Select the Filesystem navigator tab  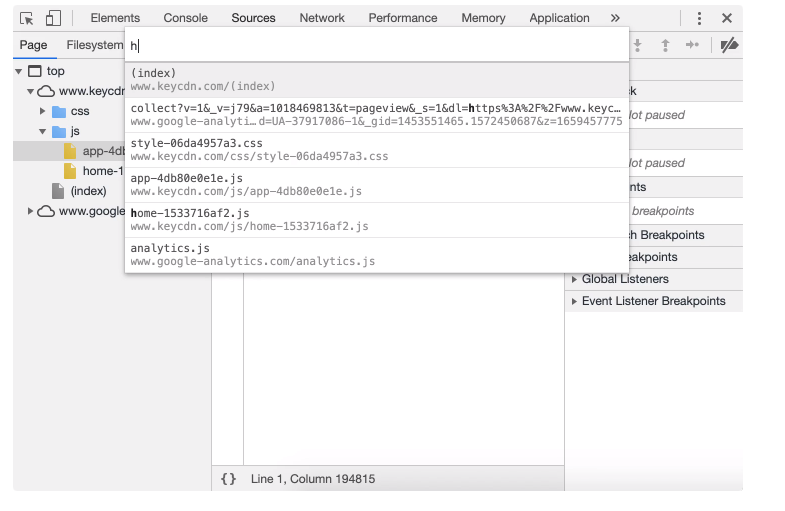95,45
